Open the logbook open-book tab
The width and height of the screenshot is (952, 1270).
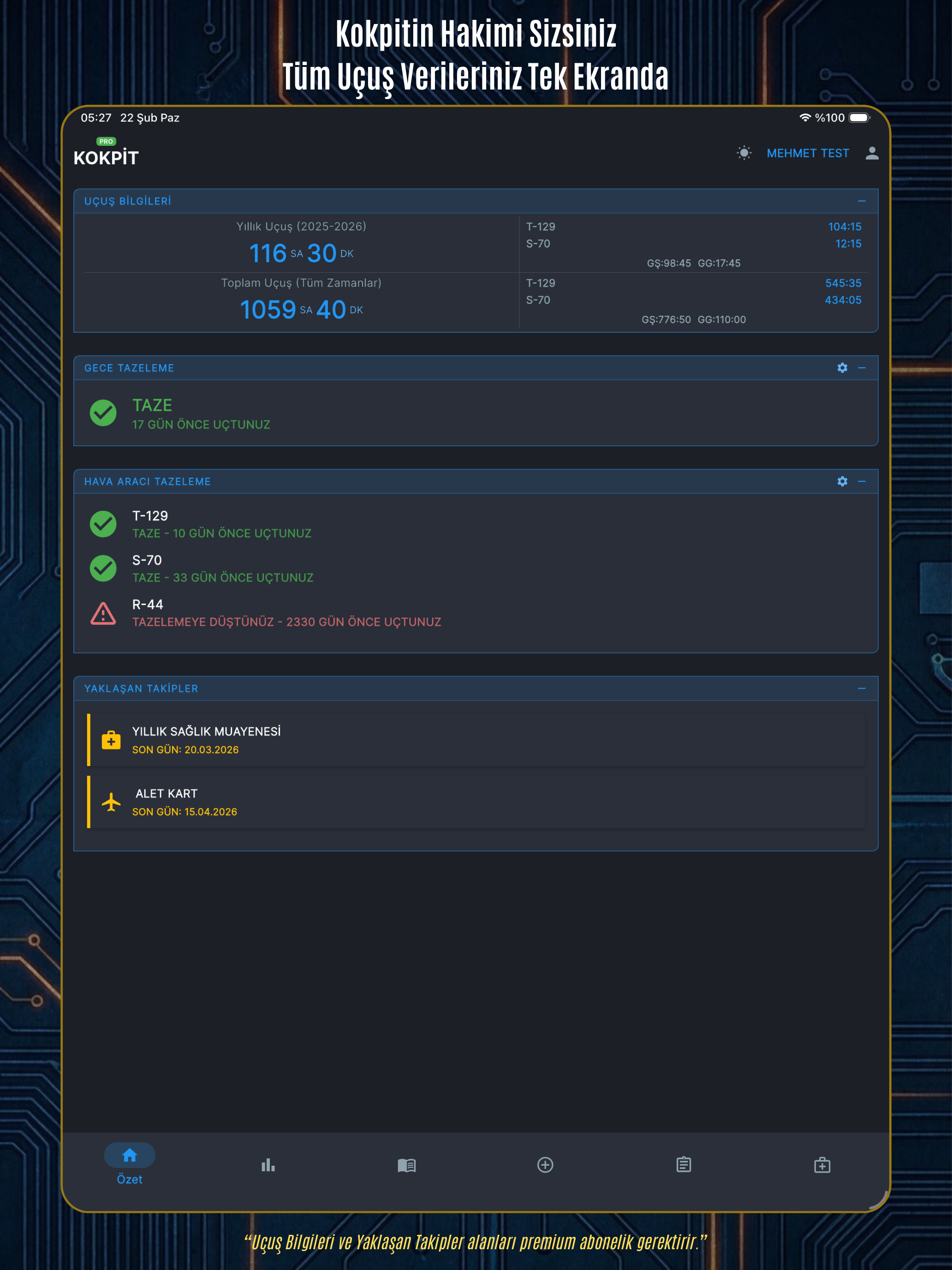(406, 1165)
